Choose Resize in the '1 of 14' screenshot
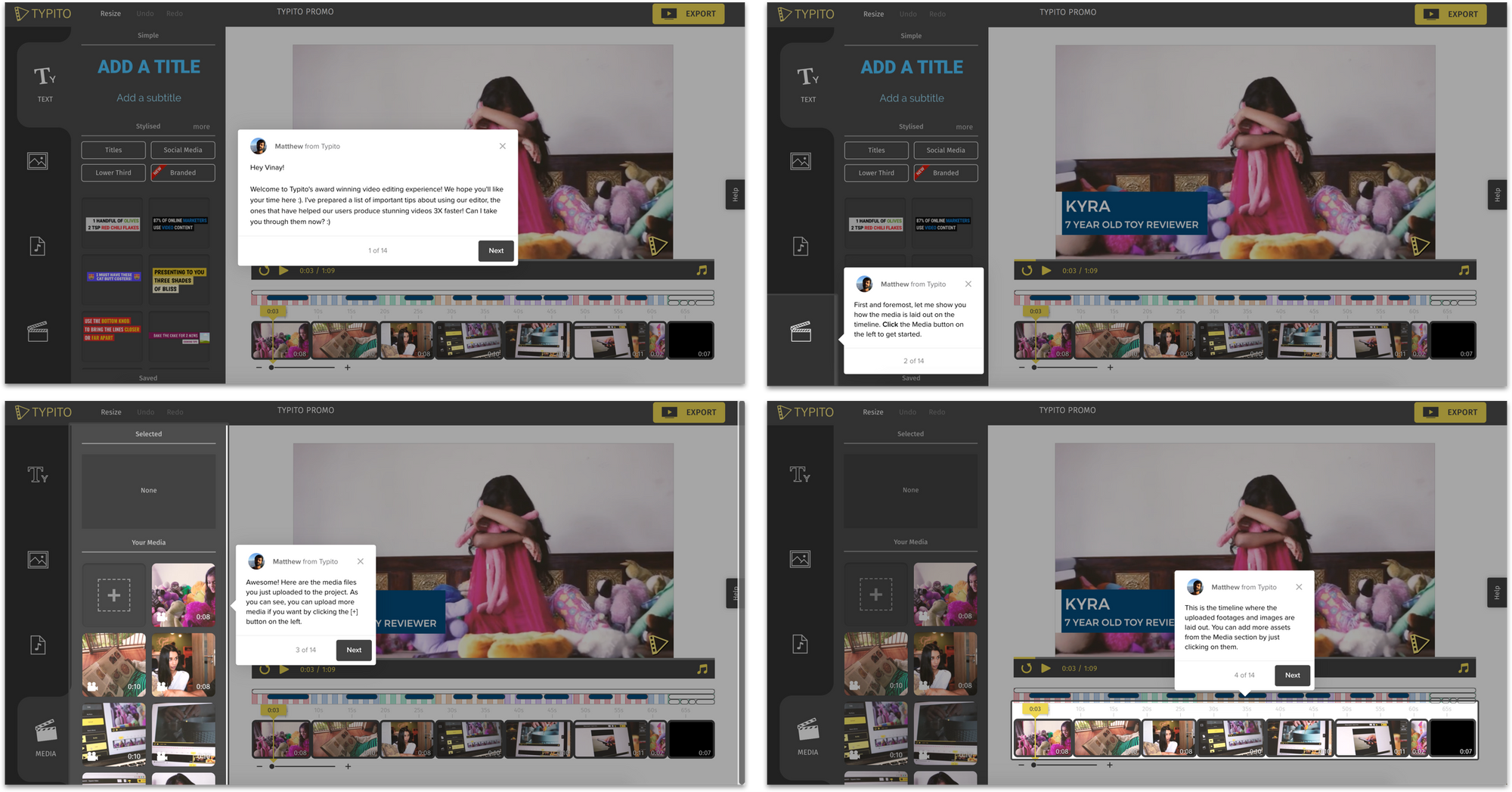The image size is (1512, 792). coord(110,14)
